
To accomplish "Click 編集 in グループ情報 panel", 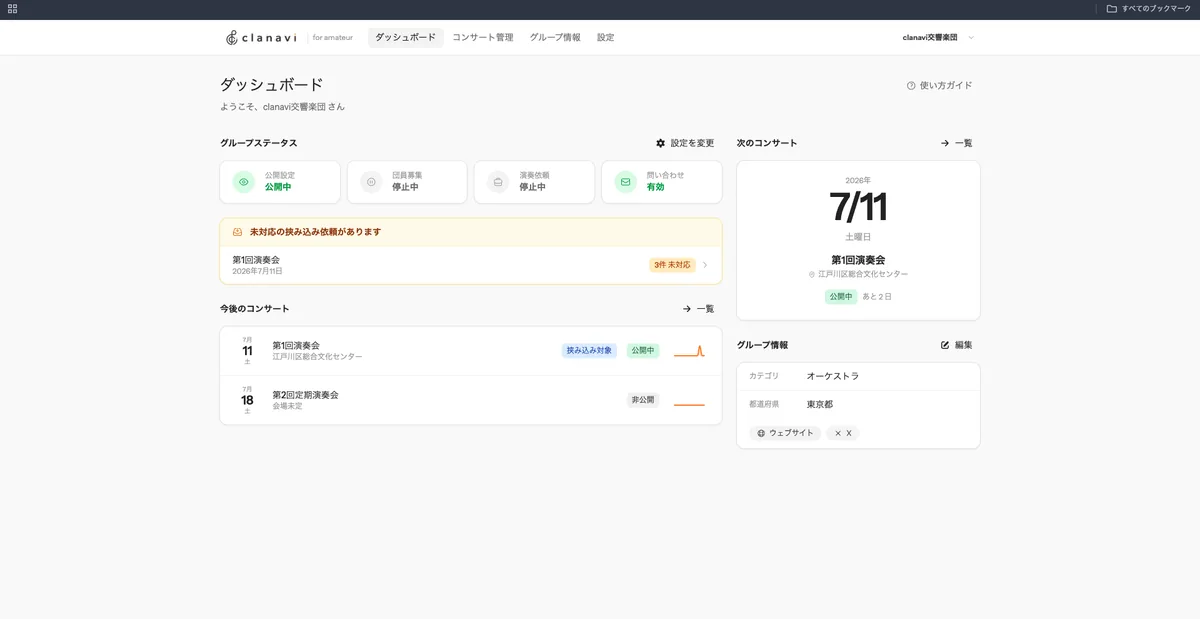I will click(957, 345).
